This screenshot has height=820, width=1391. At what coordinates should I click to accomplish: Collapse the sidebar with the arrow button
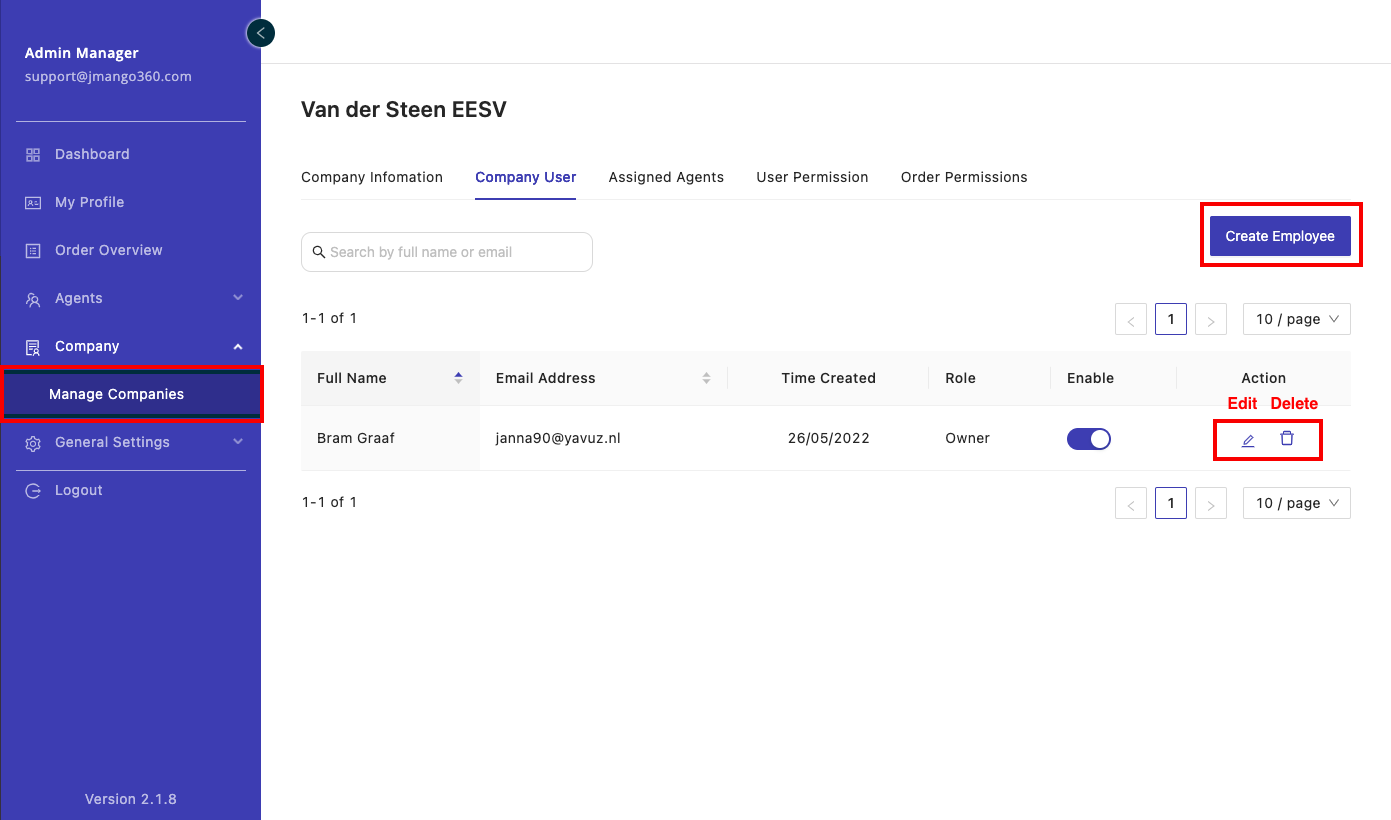(260, 34)
